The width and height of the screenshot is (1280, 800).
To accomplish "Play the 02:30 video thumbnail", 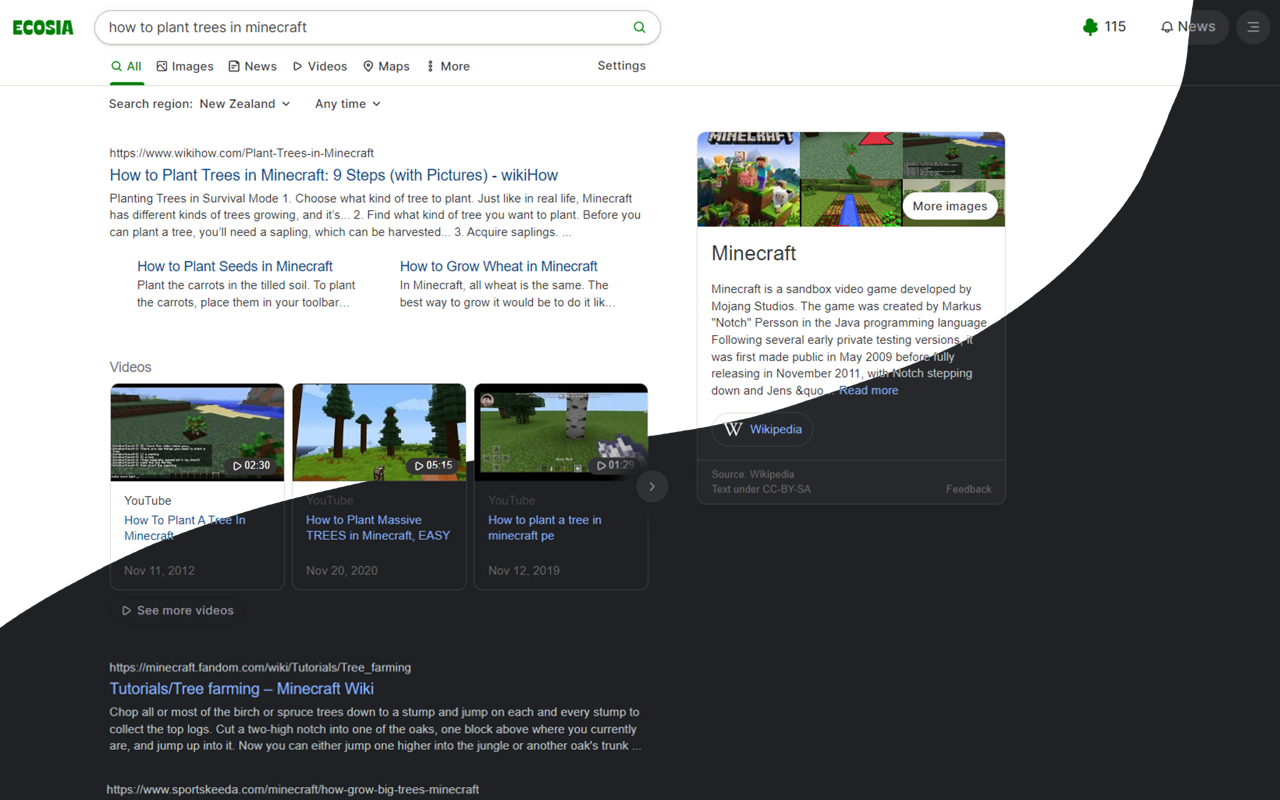I will pyautogui.click(x=197, y=432).
